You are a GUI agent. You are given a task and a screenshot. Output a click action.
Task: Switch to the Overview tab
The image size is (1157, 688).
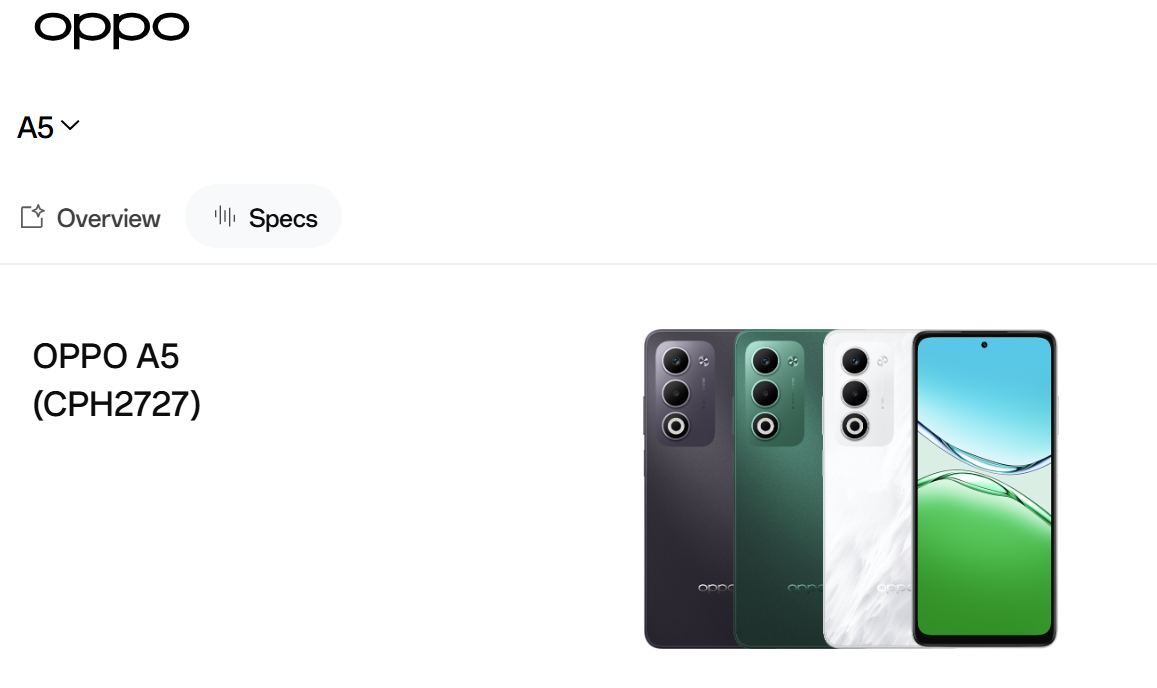(x=90, y=218)
